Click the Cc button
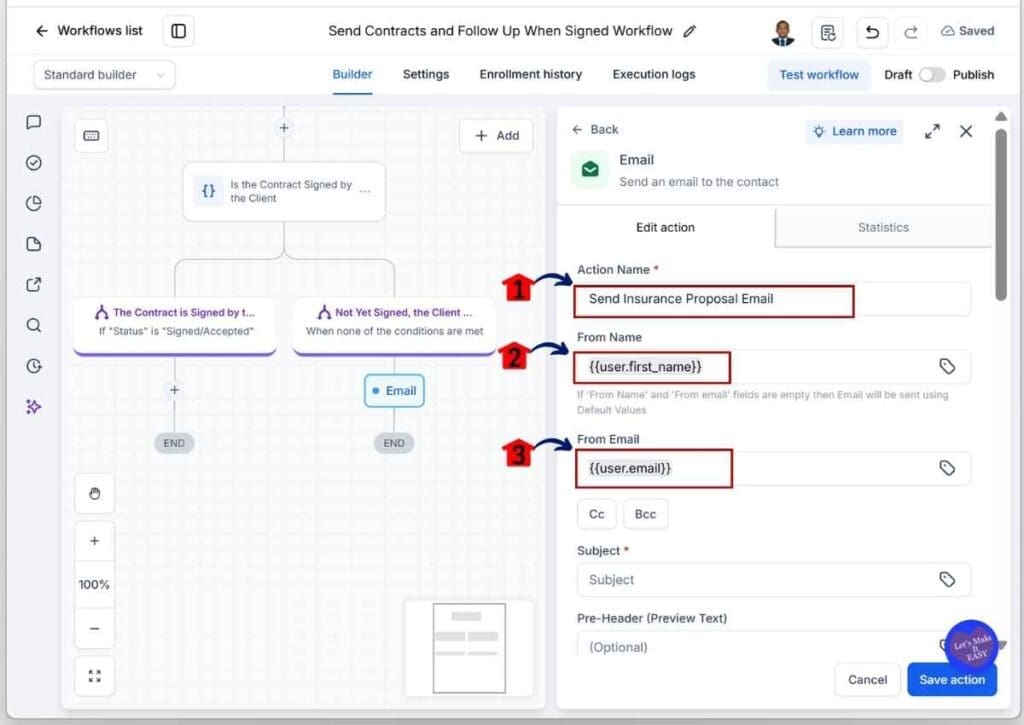 596,514
